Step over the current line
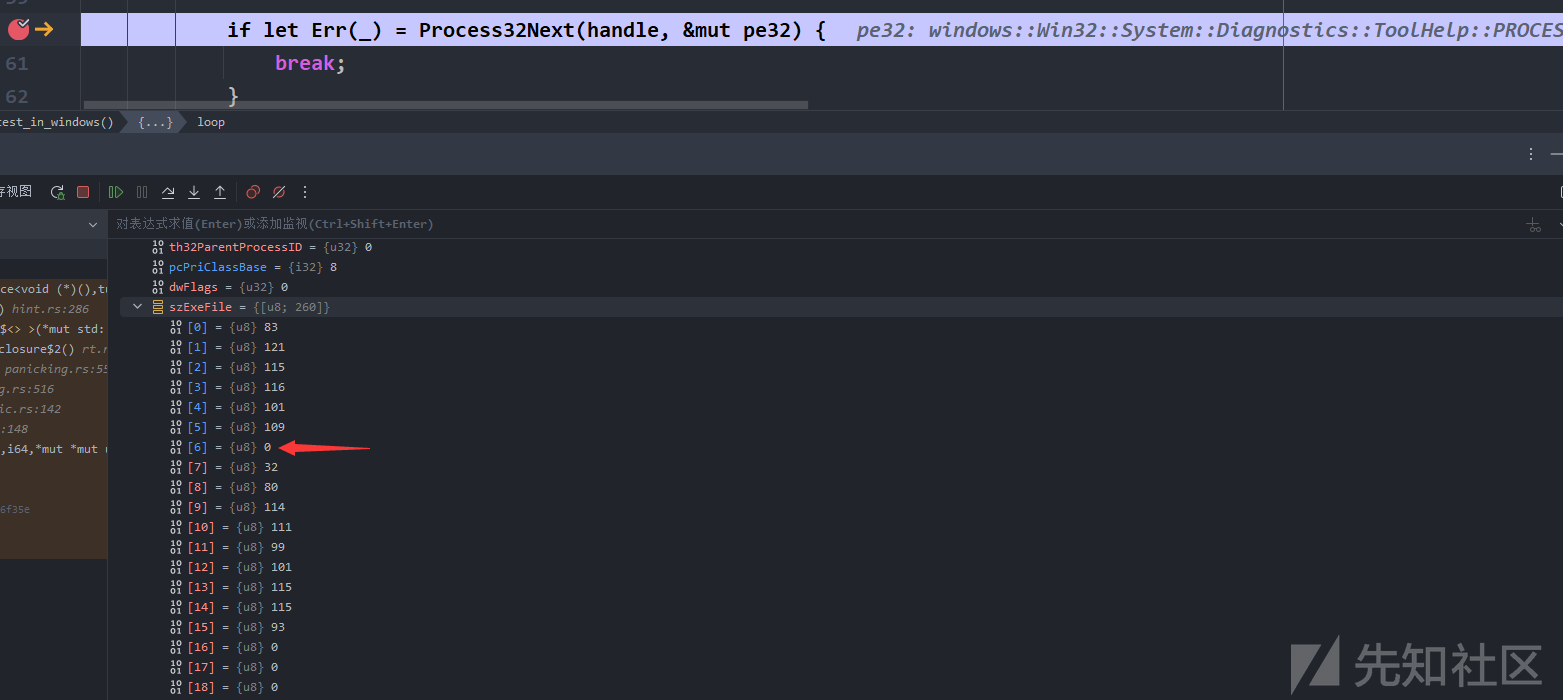 [168, 192]
